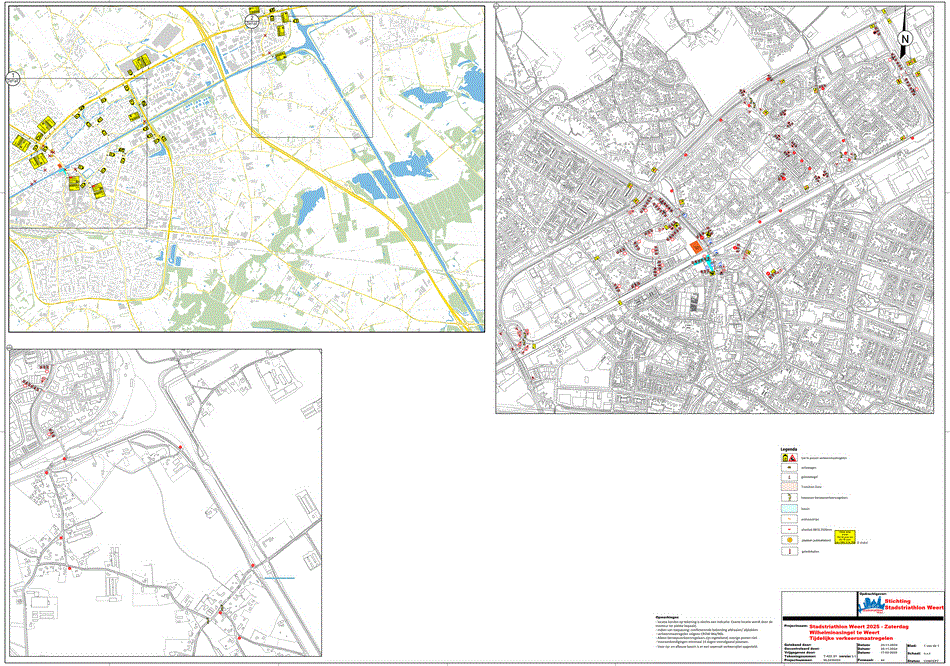Image resolution: width=950 pixels, height=666 pixels.
Task: Click the orange circle symbol in legend
Action: (789, 539)
